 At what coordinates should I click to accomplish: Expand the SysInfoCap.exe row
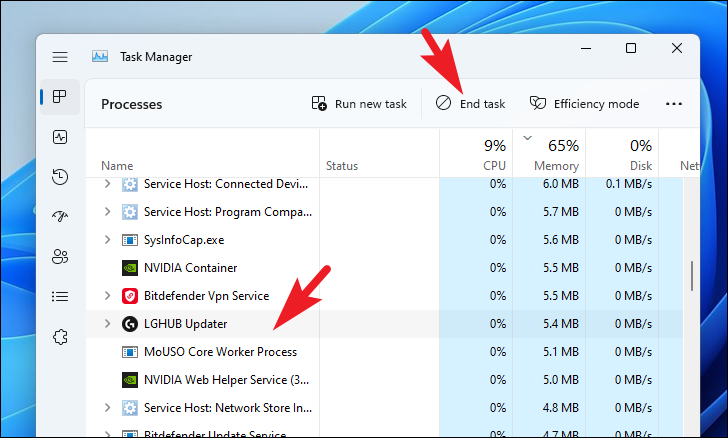click(x=107, y=240)
